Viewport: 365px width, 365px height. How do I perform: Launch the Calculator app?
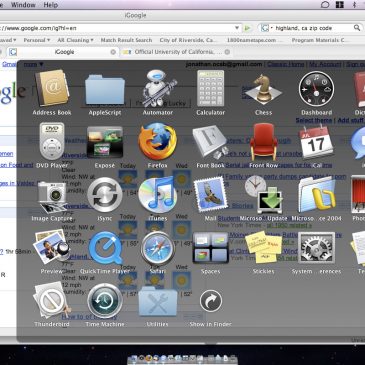pos(210,89)
